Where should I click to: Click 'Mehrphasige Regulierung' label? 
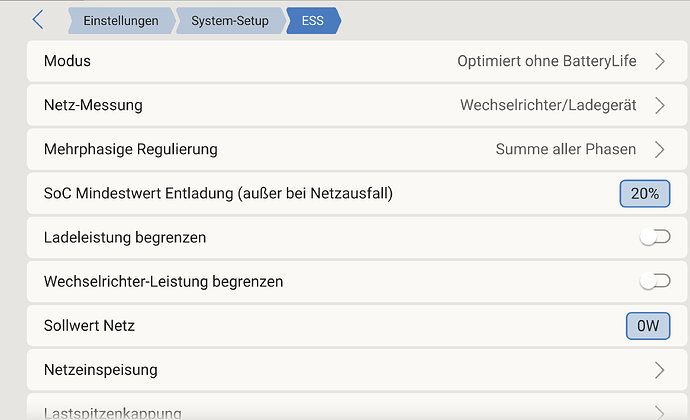coord(131,149)
